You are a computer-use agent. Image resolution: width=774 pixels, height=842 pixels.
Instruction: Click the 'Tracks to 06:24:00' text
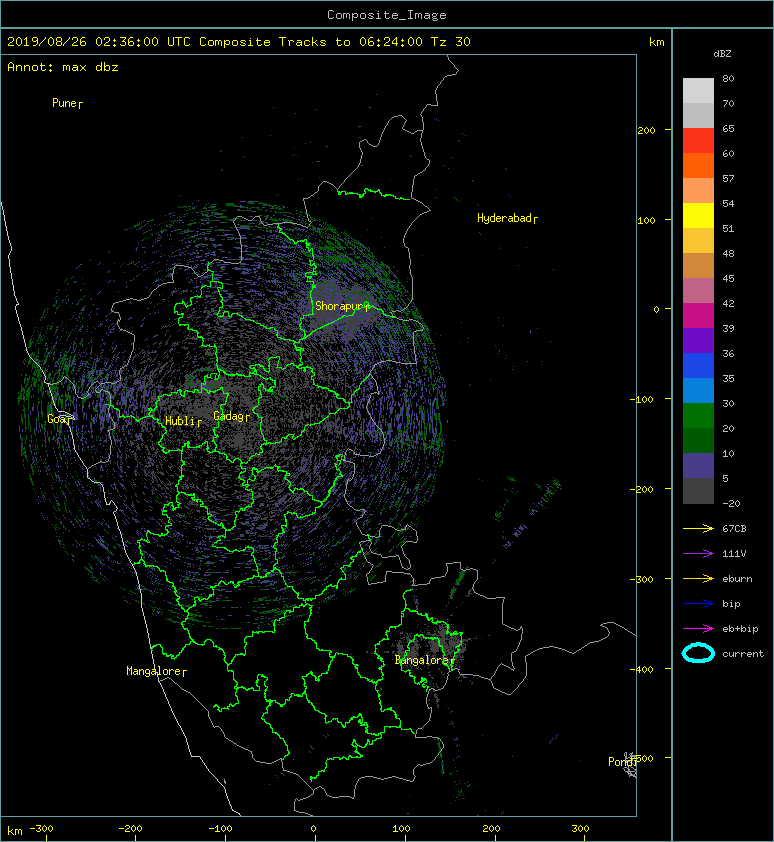pos(351,42)
